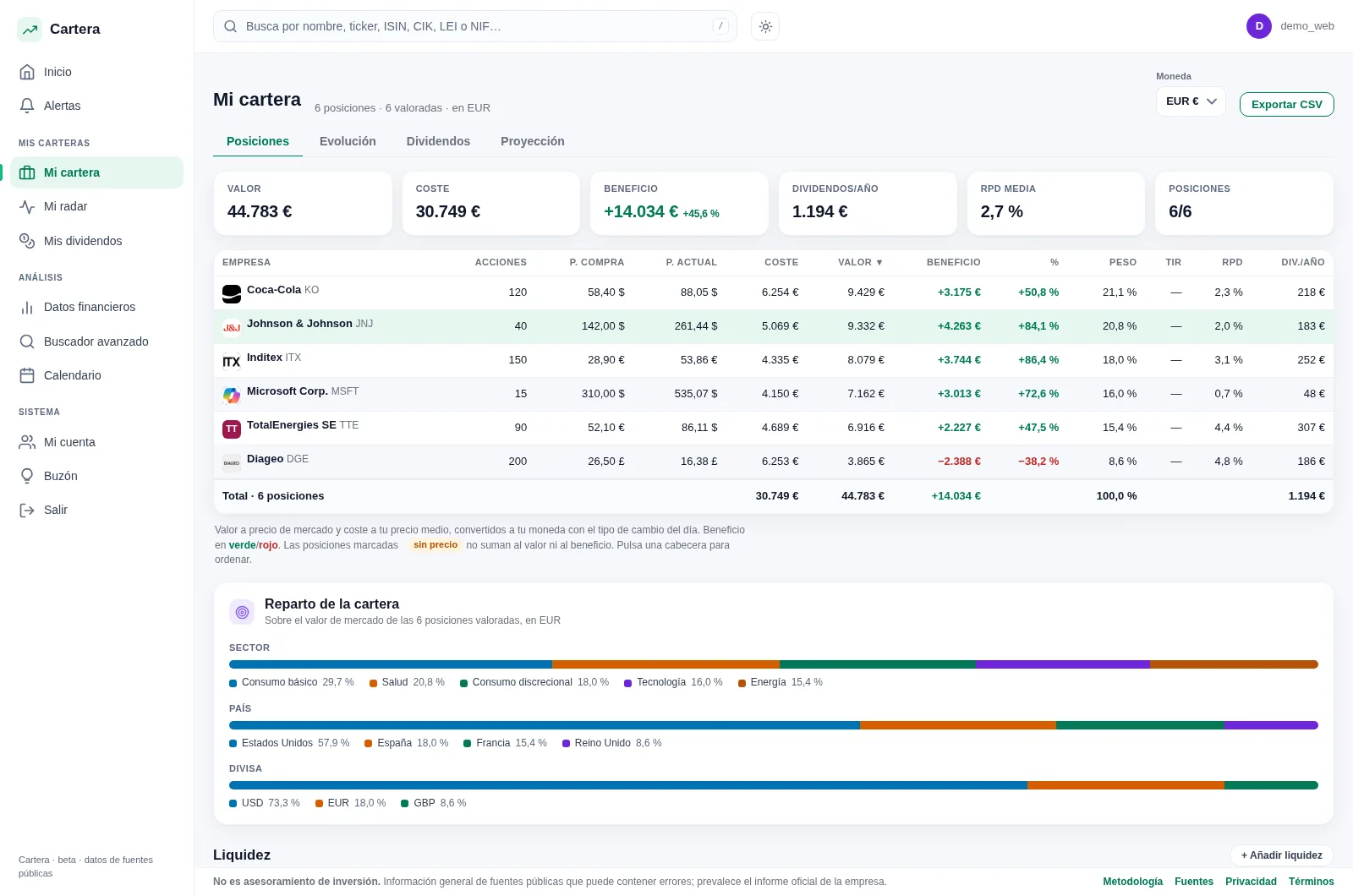Viewport: 1353px width, 896px height.
Task: Sort table by the Beneficio column header
Action: (x=953, y=262)
